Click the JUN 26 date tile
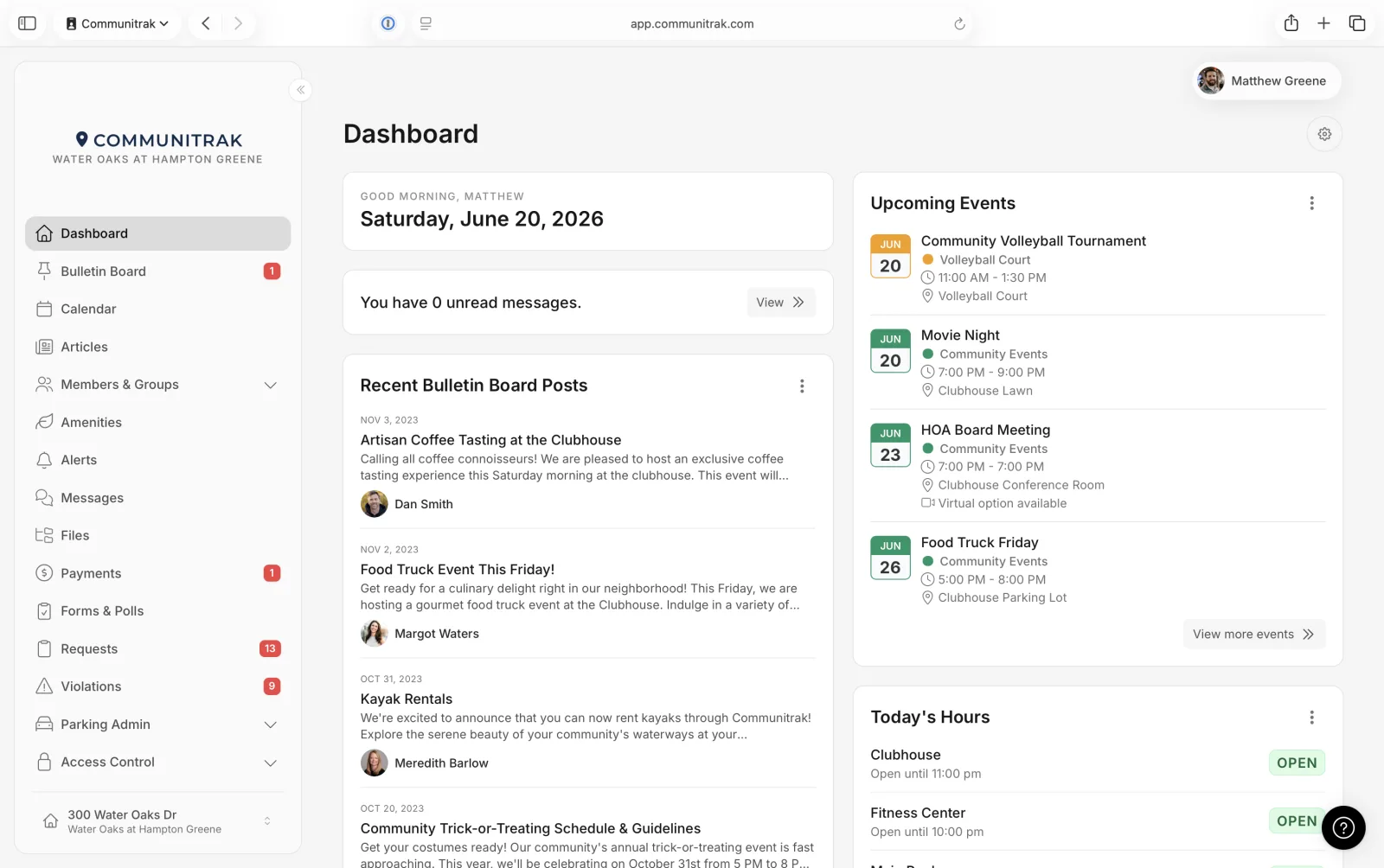The width and height of the screenshot is (1384, 868). click(x=890, y=558)
